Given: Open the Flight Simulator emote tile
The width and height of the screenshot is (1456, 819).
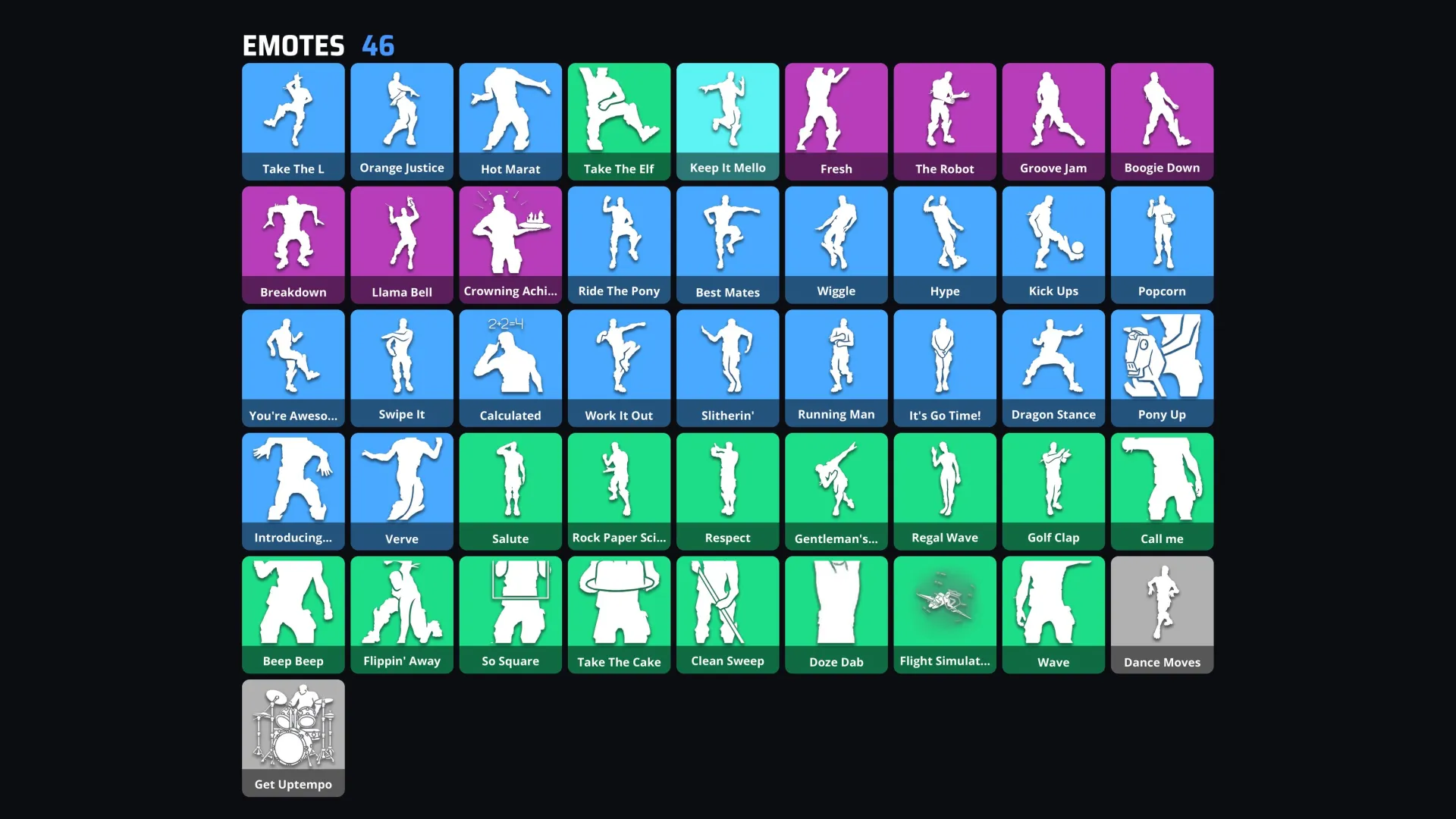Looking at the screenshot, I should [945, 615].
